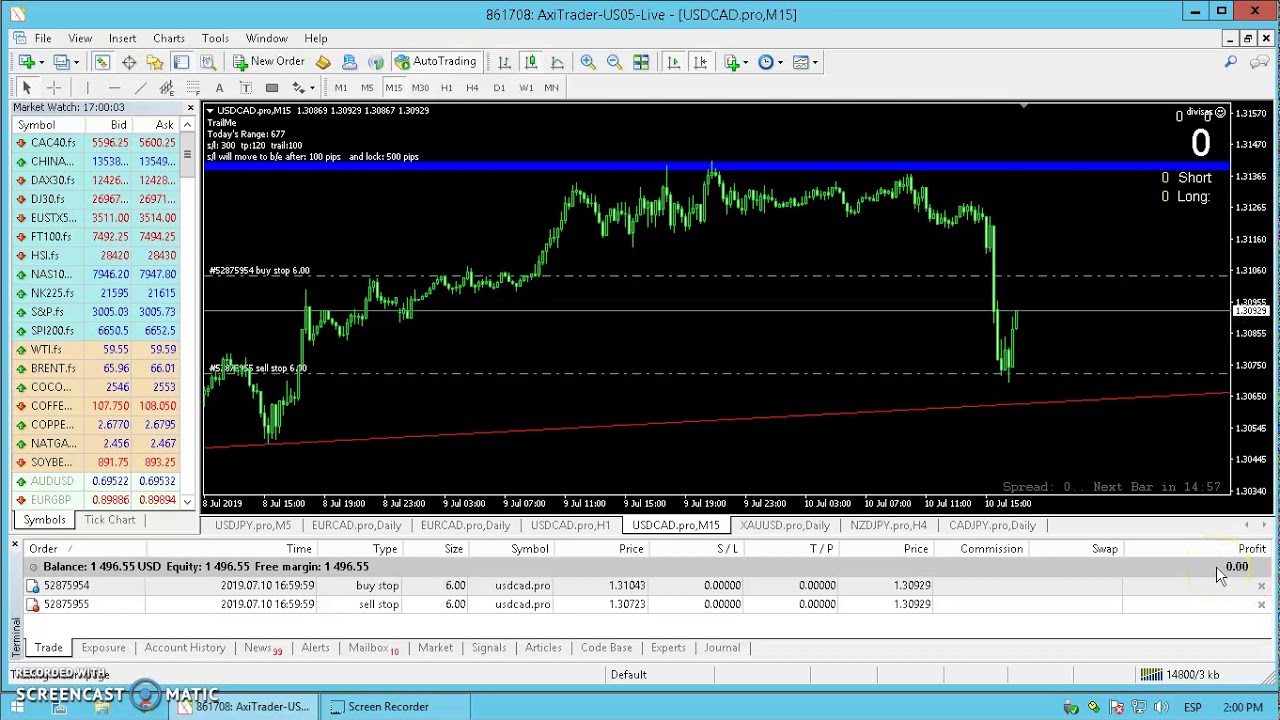Select the Text Label tool

coord(245,88)
